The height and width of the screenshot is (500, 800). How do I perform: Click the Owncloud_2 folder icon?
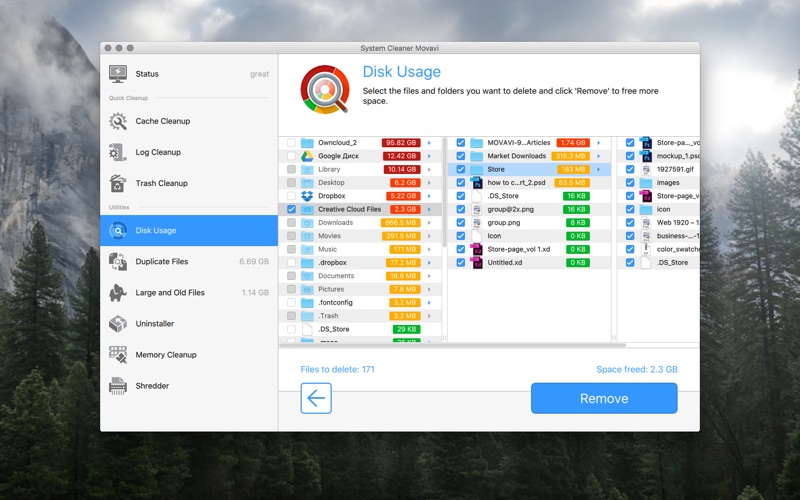[x=307, y=143]
